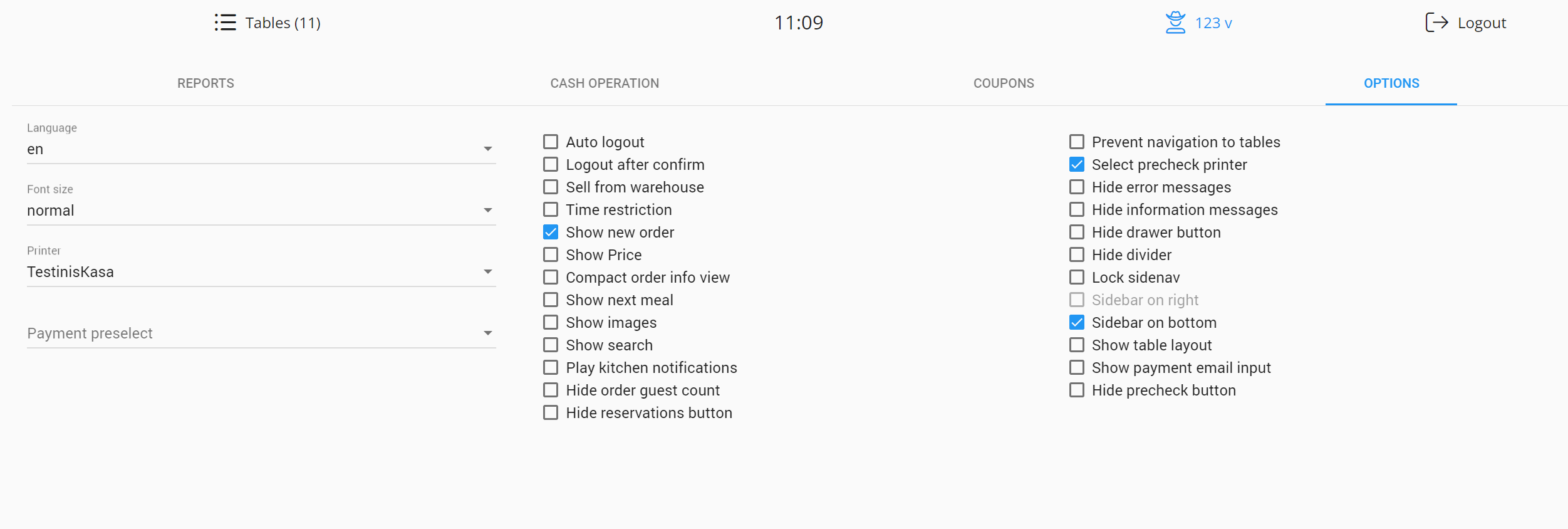Tick the Hide divider checkbox
This screenshot has width=1568, height=529.
pyautogui.click(x=1077, y=255)
